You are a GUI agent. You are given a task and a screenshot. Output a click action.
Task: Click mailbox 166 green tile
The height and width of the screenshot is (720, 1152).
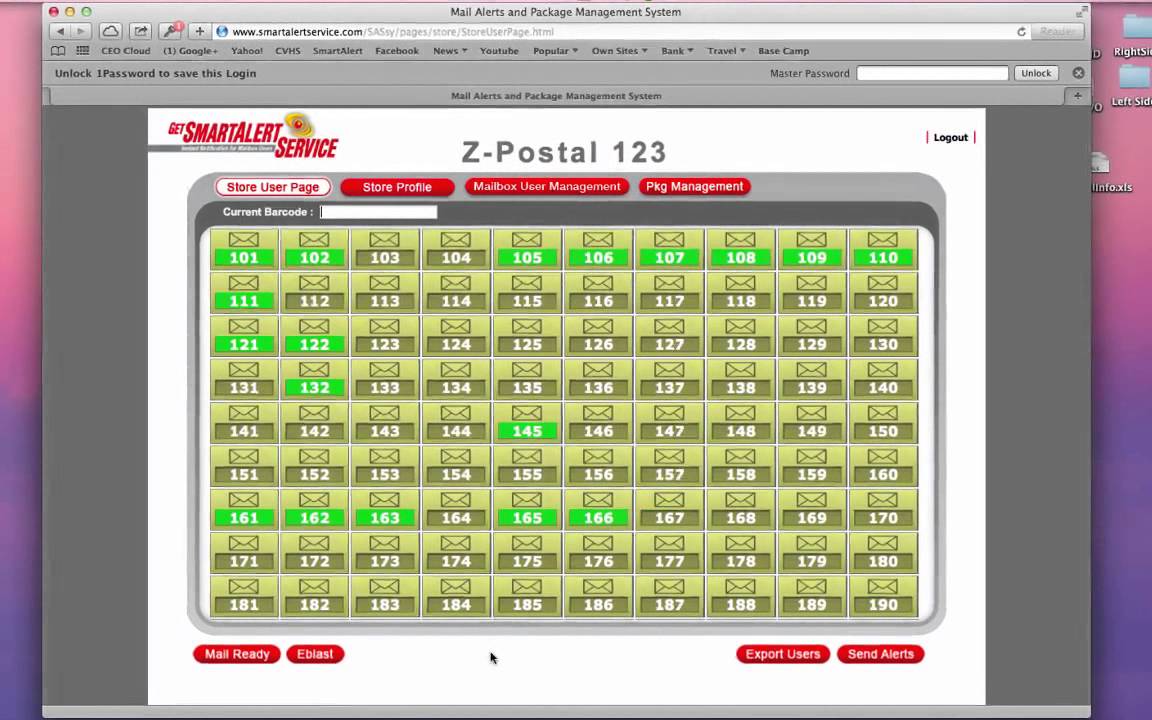598,509
